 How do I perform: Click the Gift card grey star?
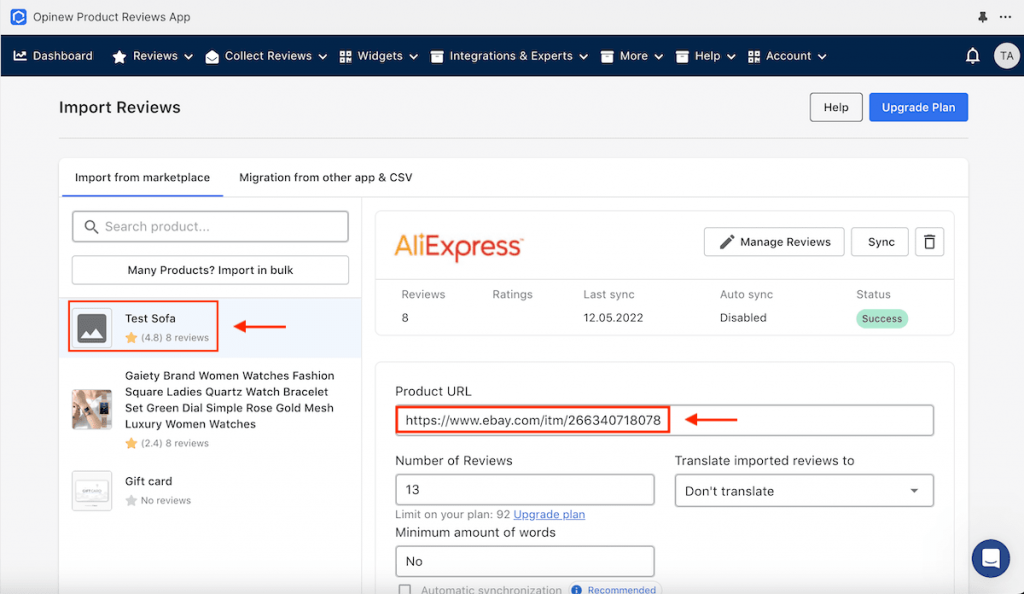(x=131, y=501)
